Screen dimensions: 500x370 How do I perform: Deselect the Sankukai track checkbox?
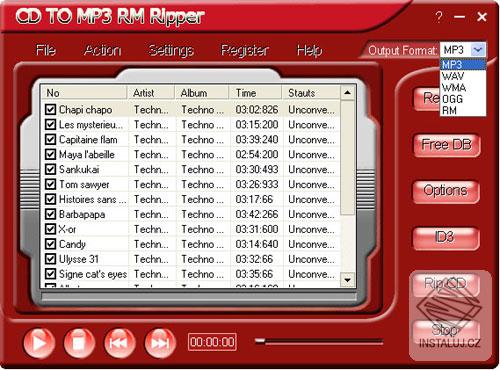(x=50, y=169)
